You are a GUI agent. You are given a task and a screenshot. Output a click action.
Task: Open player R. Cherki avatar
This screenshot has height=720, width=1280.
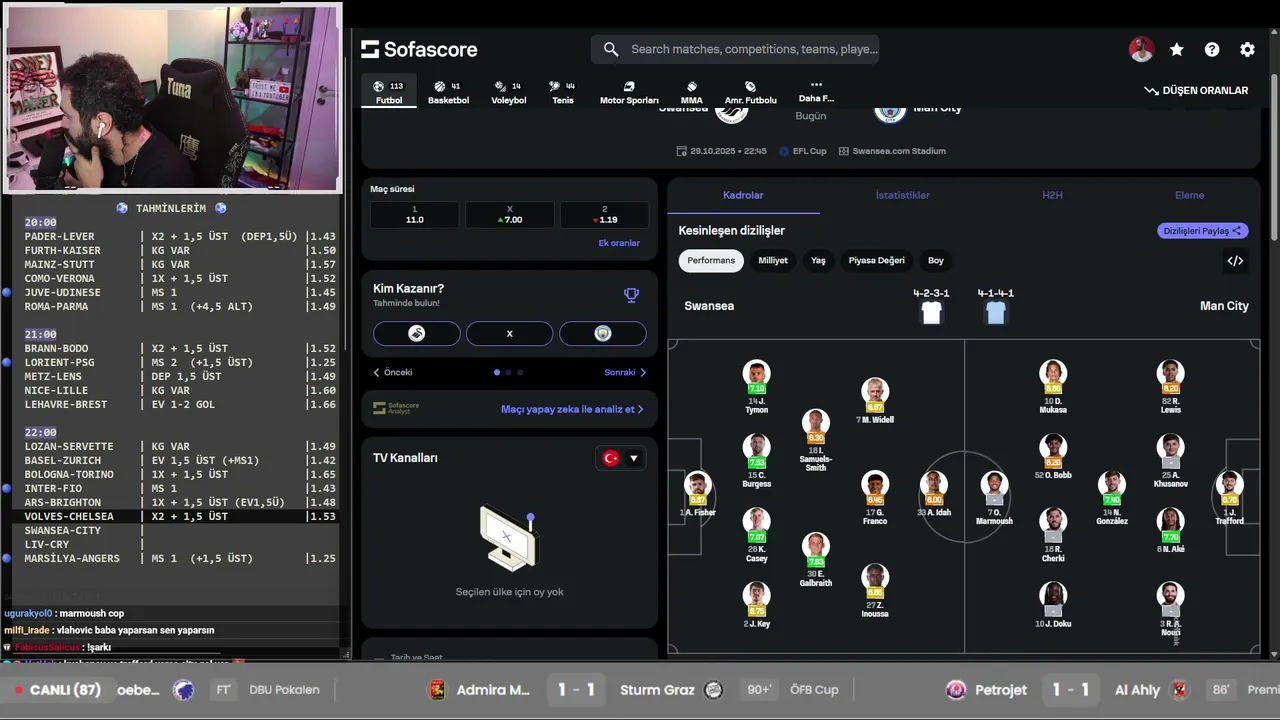click(x=1052, y=521)
